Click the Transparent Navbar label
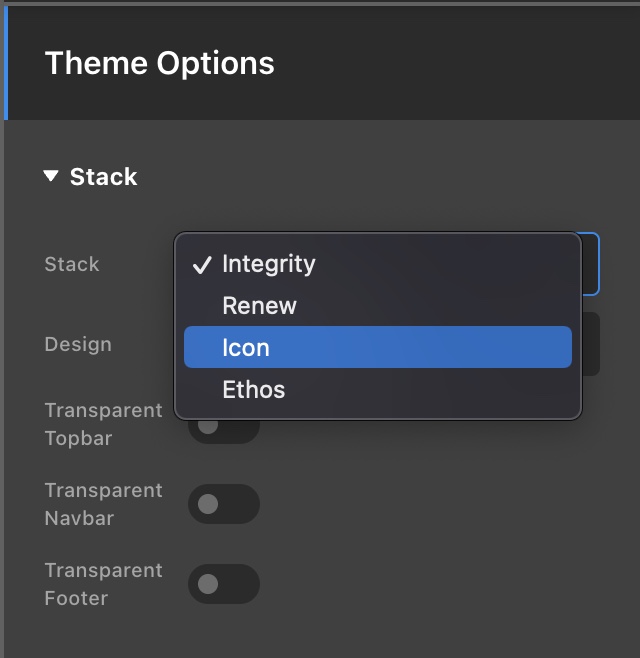Viewport: 640px width, 658px height. click(103, 504)
